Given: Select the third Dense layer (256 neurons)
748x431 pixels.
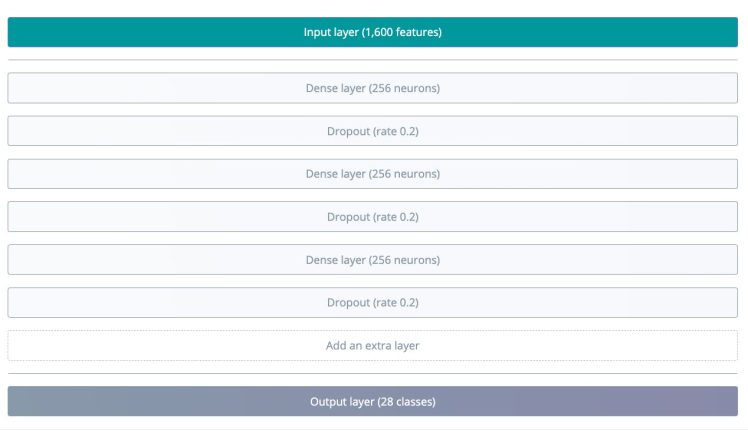Looking at the screenshot, I should click(373, 260).
